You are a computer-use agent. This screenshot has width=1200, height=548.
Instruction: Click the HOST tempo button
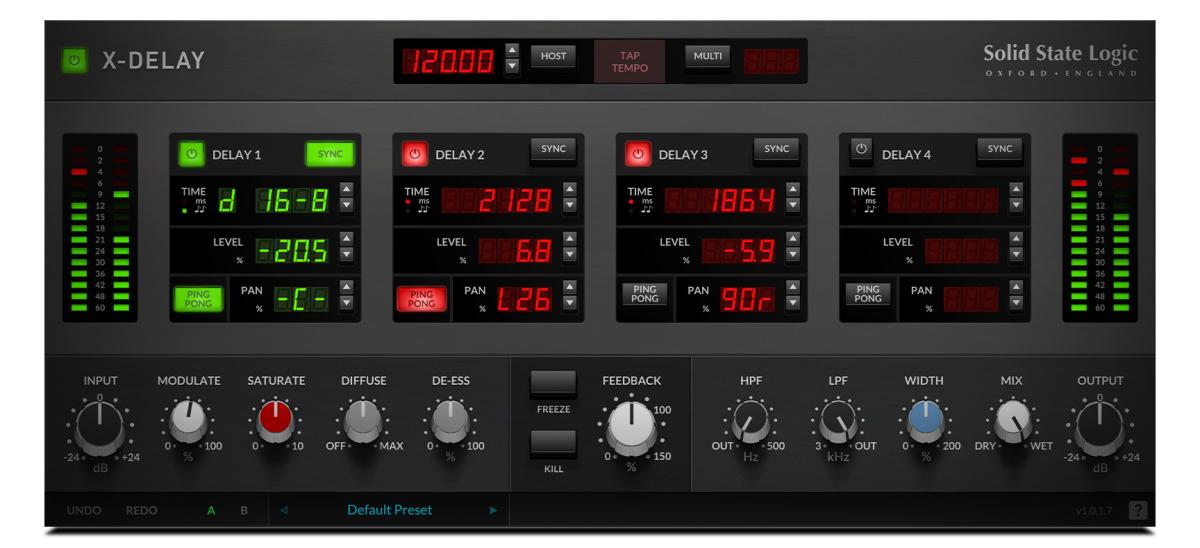(553, 57)
